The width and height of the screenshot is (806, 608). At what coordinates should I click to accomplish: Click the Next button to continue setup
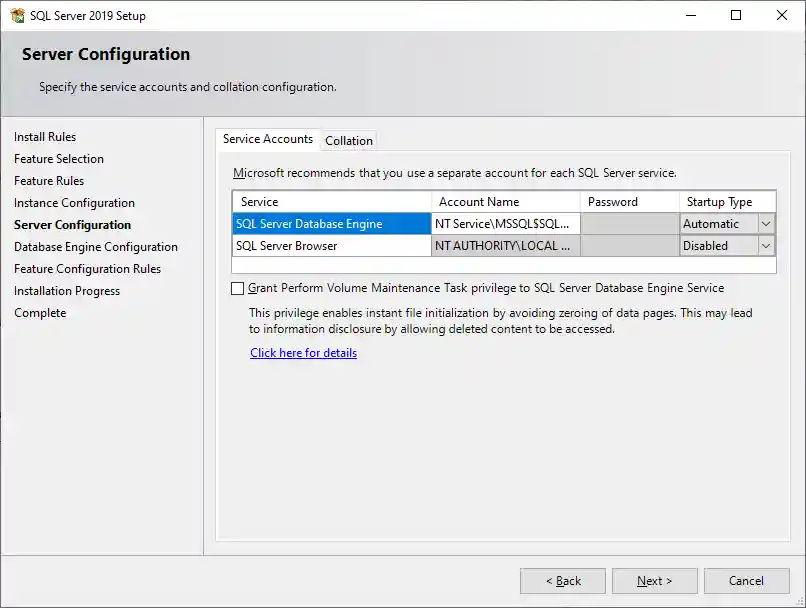pos(654,580)
